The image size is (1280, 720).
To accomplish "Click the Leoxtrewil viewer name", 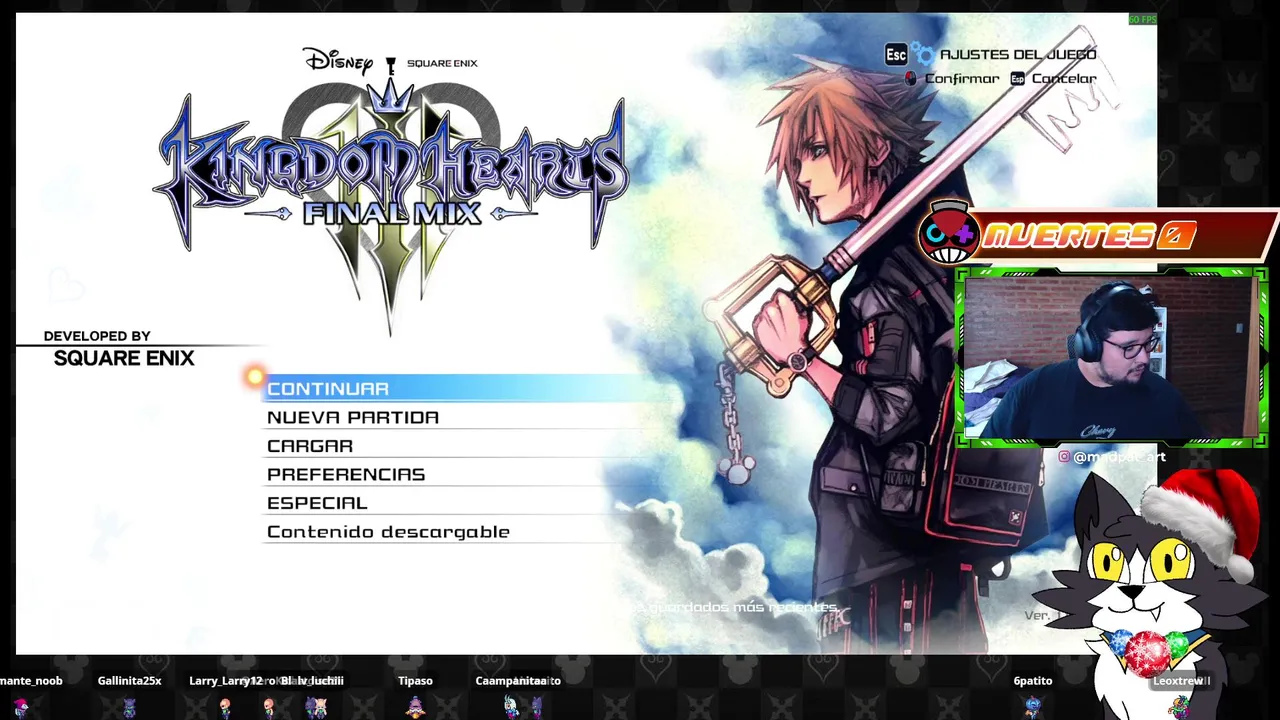I will point(1181,680).
